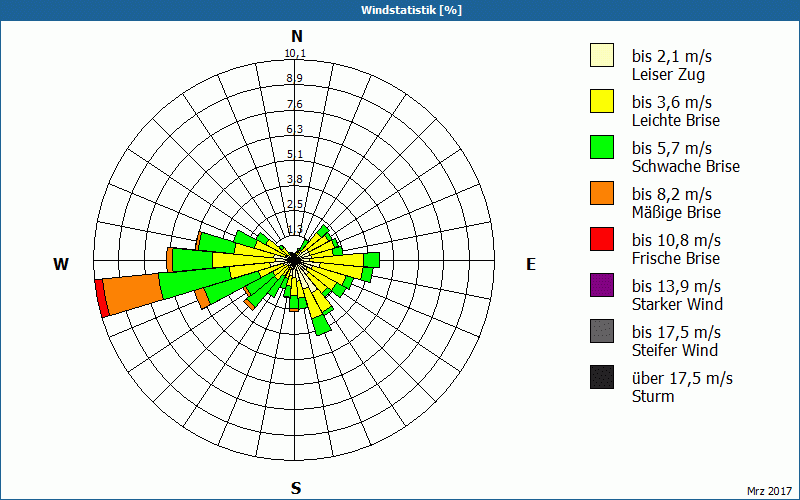Click the 'über 17,5 m/s Sturm' legend text
The height and width of the screenshot is (500, 800).
coord(682,387)
